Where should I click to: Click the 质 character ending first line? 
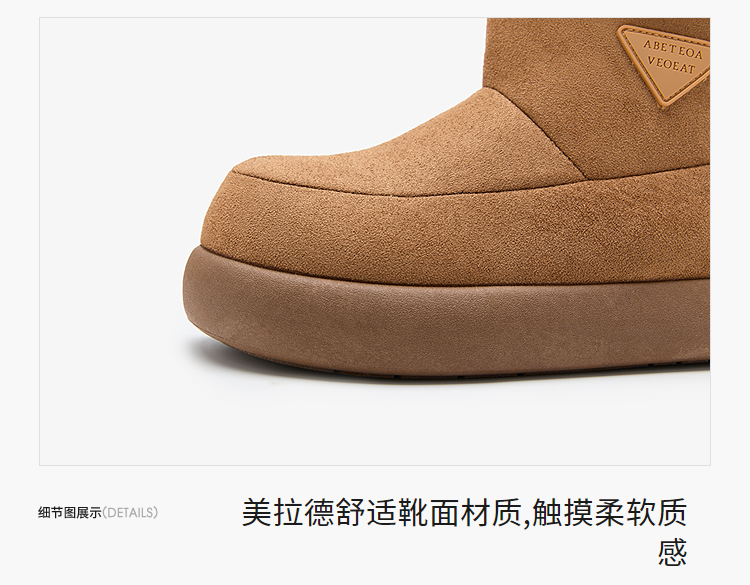pyautogui.click(x=673, y=512)
